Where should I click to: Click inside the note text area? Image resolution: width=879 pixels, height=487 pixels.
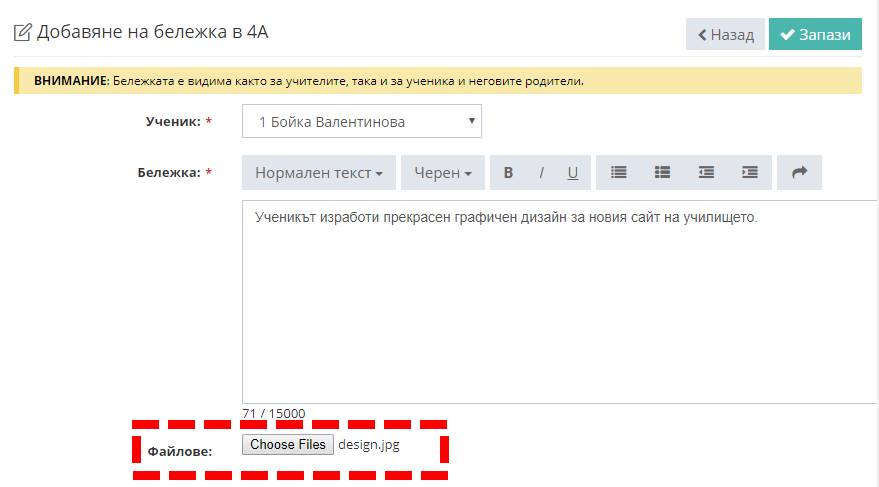[560, 300]
